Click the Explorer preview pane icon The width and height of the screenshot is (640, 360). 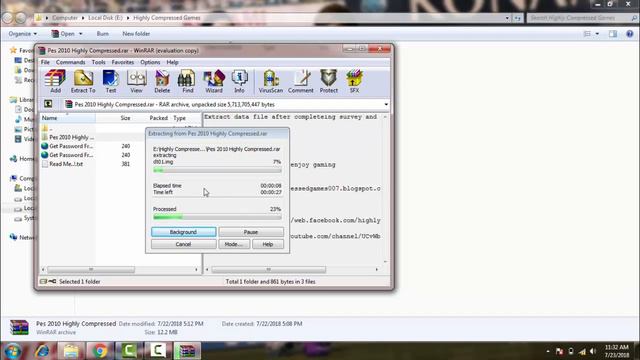pyautogui.click(x=613, y=34)
